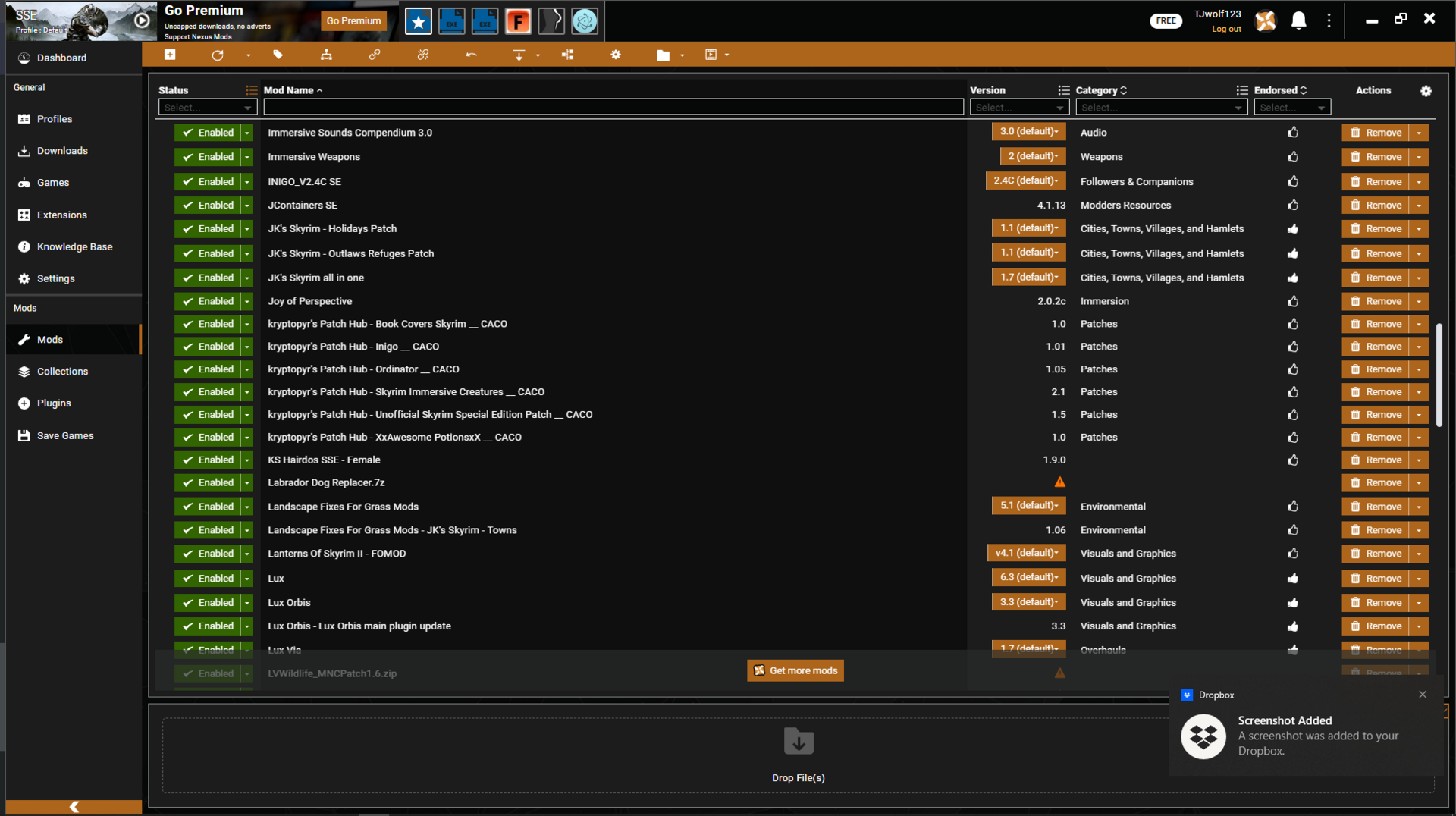Open the notifications bell
1456x816 pixels.
point(1298,20)
